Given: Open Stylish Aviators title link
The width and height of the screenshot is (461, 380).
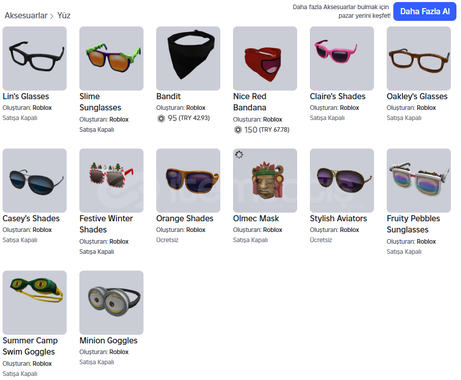Looking at the screenshot, I should (338, 218).
